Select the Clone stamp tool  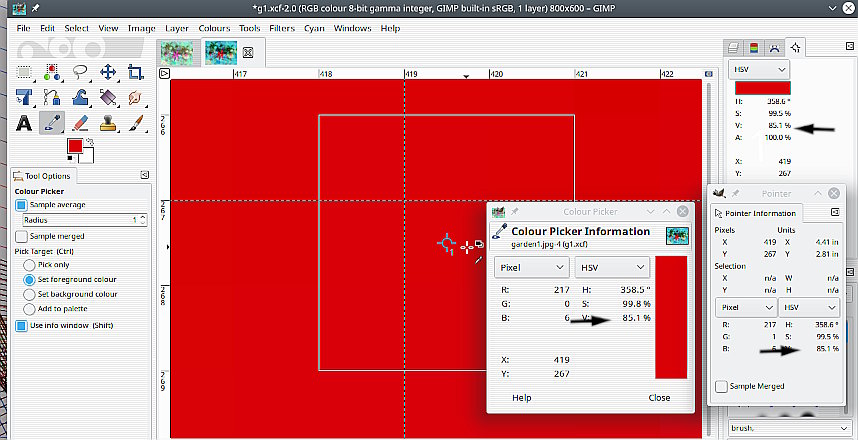pos(108,123)
